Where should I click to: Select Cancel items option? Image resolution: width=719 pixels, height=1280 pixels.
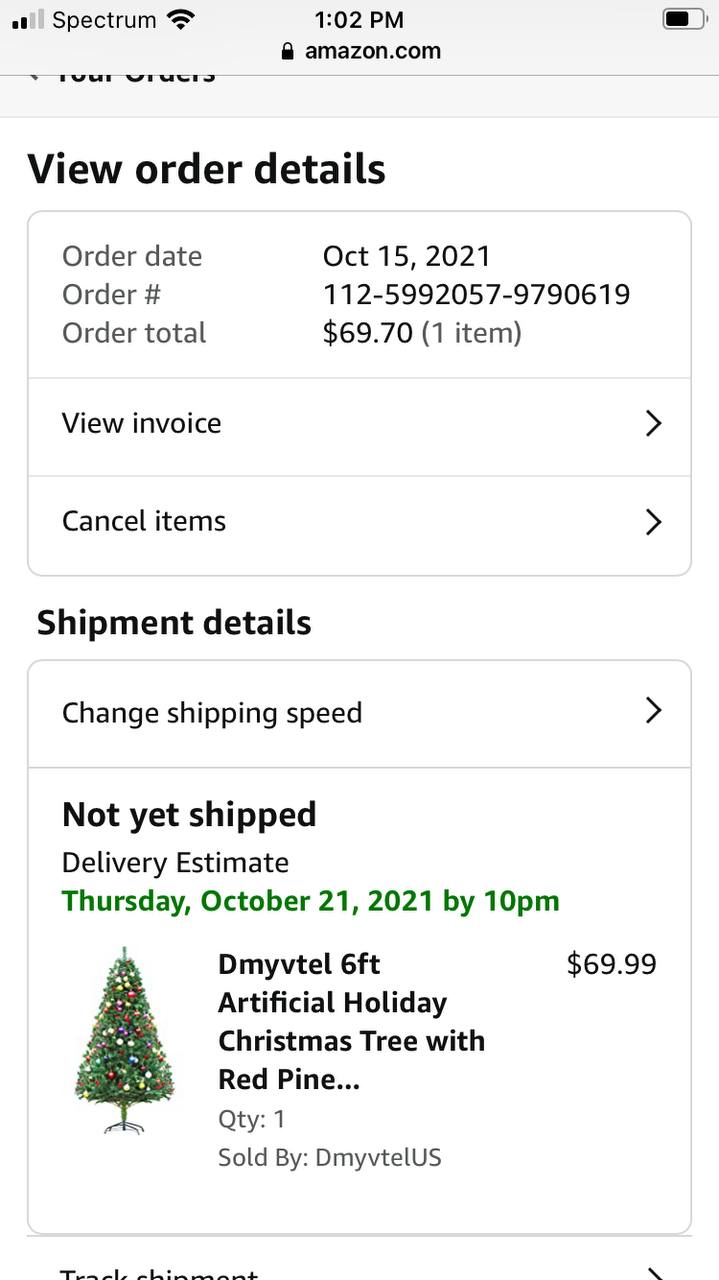[144, 521]
